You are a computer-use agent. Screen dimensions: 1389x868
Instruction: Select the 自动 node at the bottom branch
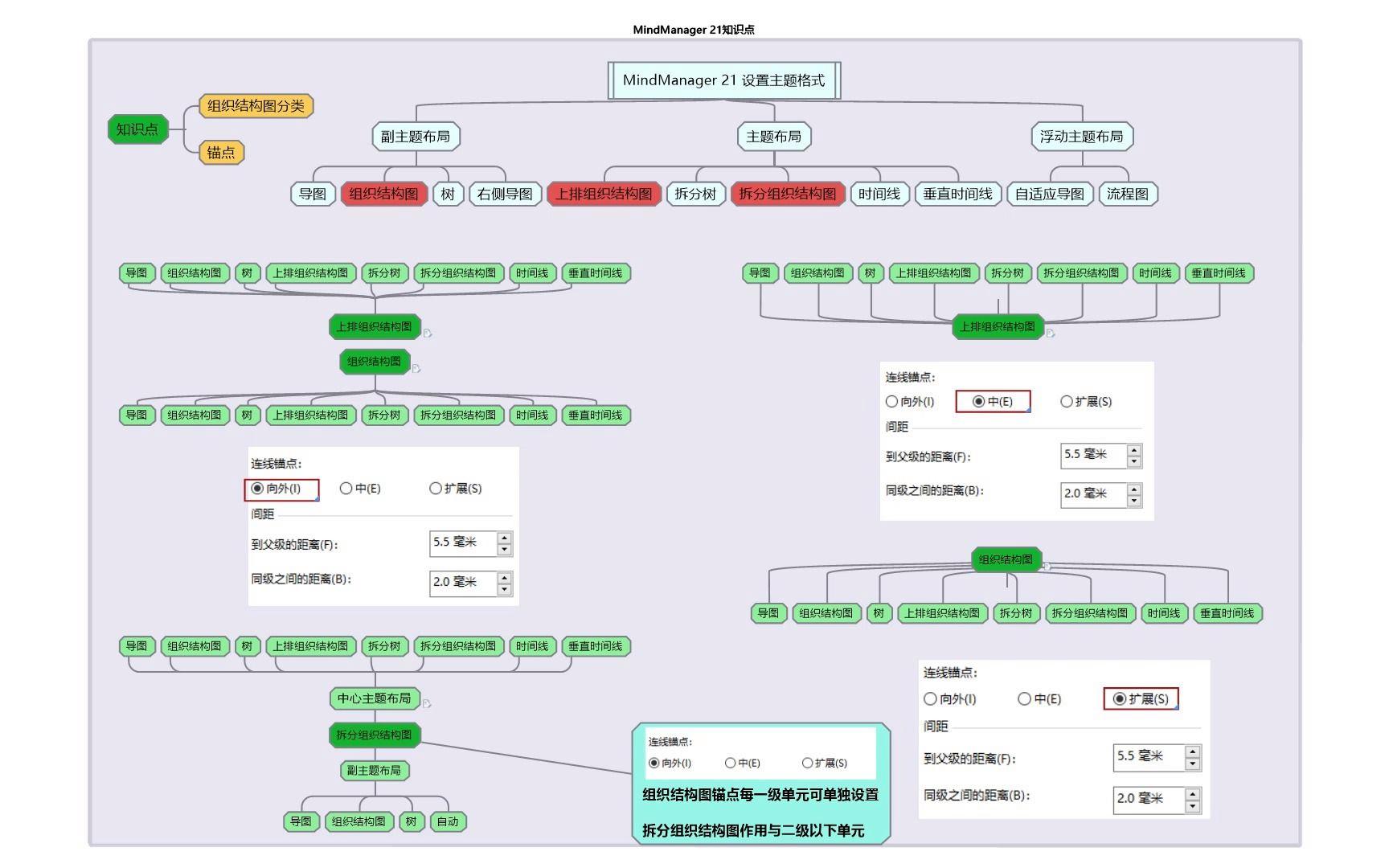coord(448,821)
